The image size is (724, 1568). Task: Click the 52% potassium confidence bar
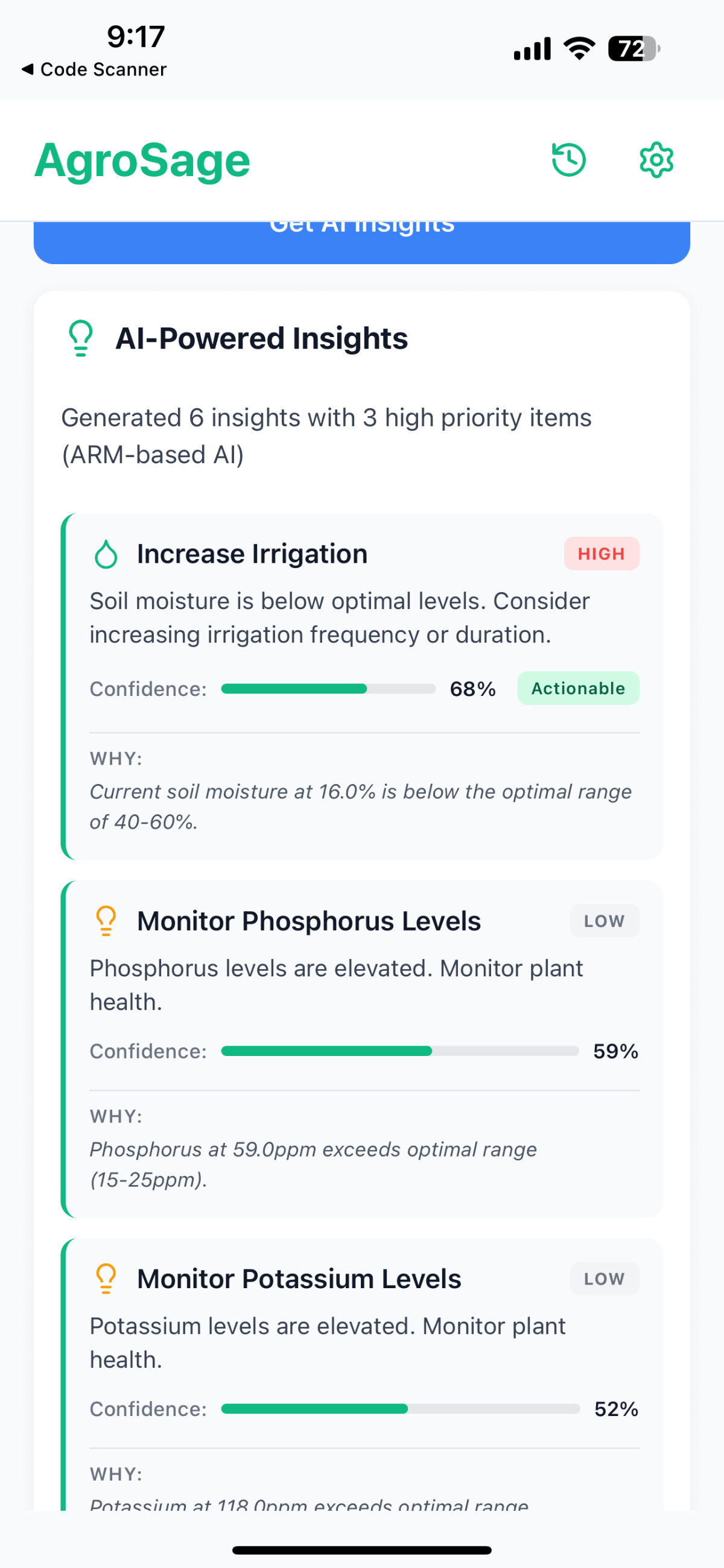pyautogui.click(x=400, y=1409)
